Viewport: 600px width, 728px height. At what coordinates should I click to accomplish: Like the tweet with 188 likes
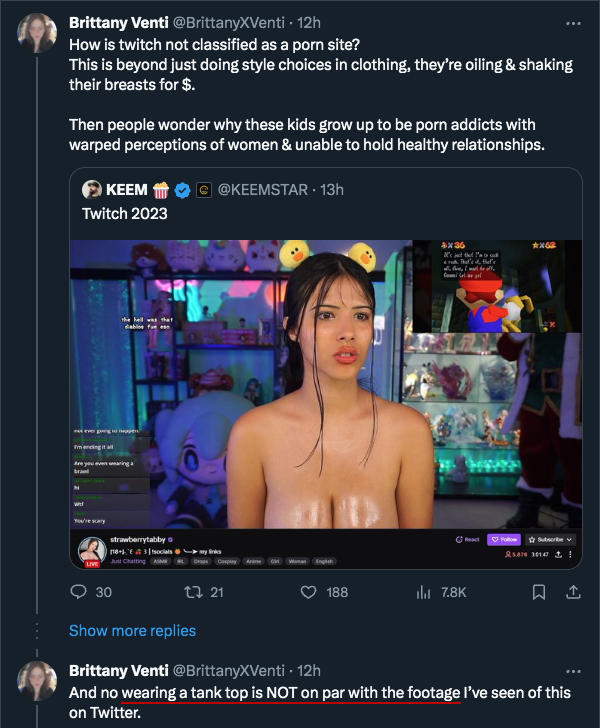(x=310, y=592)
